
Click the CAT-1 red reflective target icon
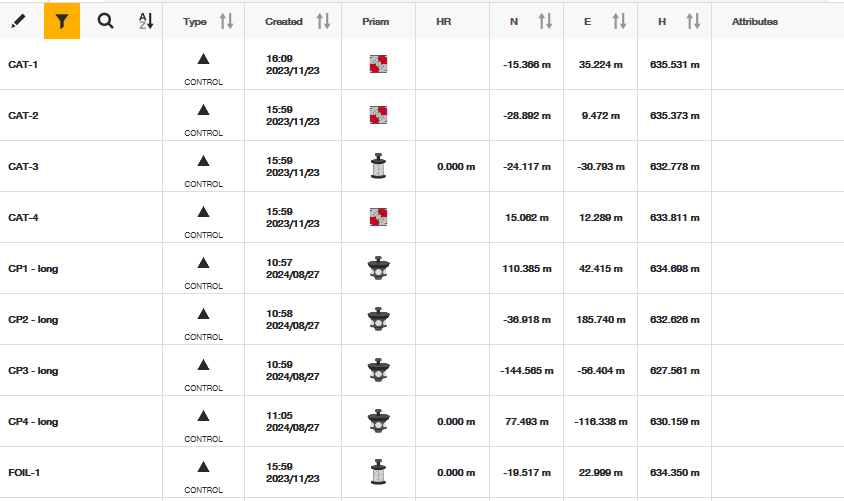click(x=378, y=64)
